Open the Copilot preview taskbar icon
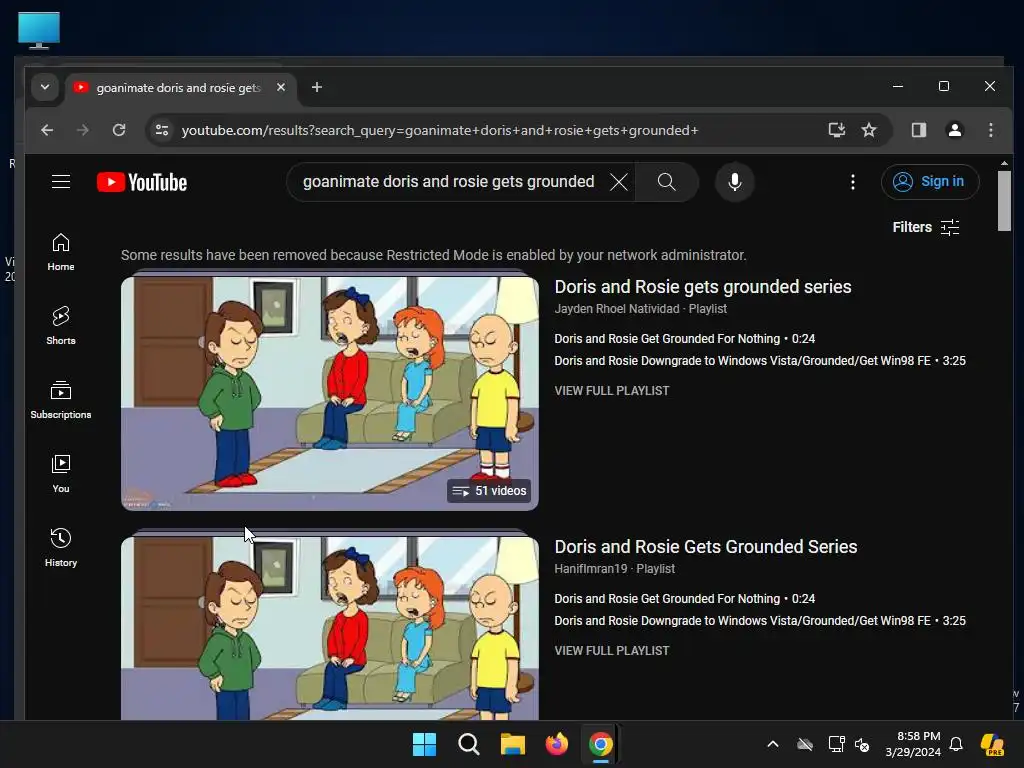 pos(993,744)
